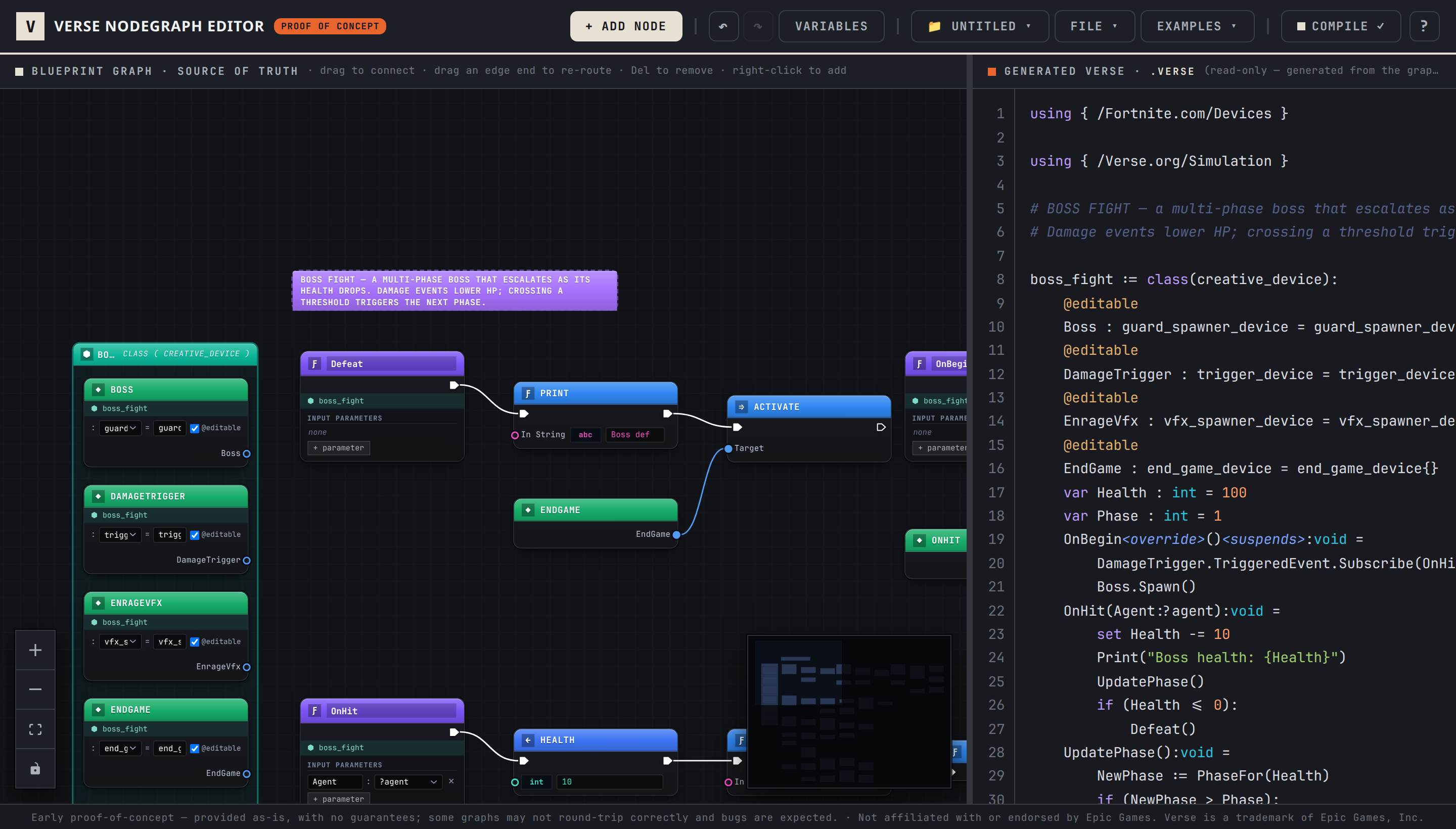1456x829 pixels.
Task: Click the EnrageVfx output pin
Action: pos(247,667)
